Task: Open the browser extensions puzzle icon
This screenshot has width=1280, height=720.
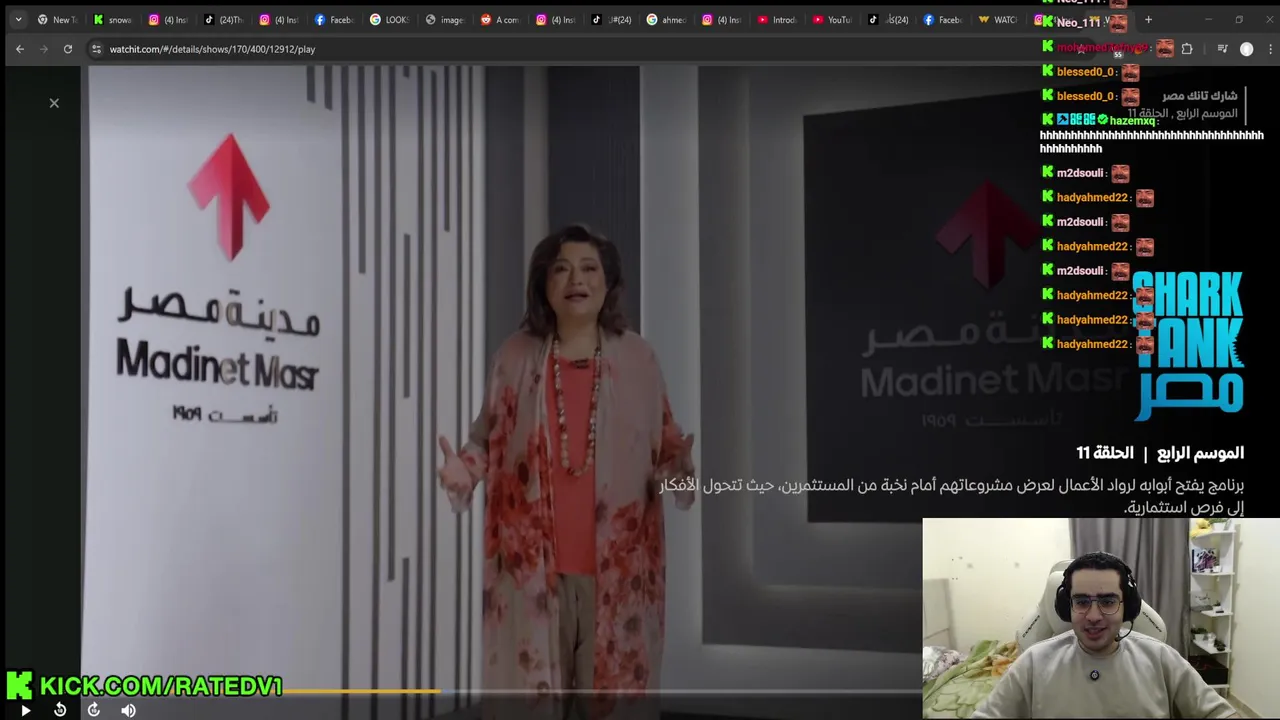Action: pyautogui.click(x=1187, y=49)
